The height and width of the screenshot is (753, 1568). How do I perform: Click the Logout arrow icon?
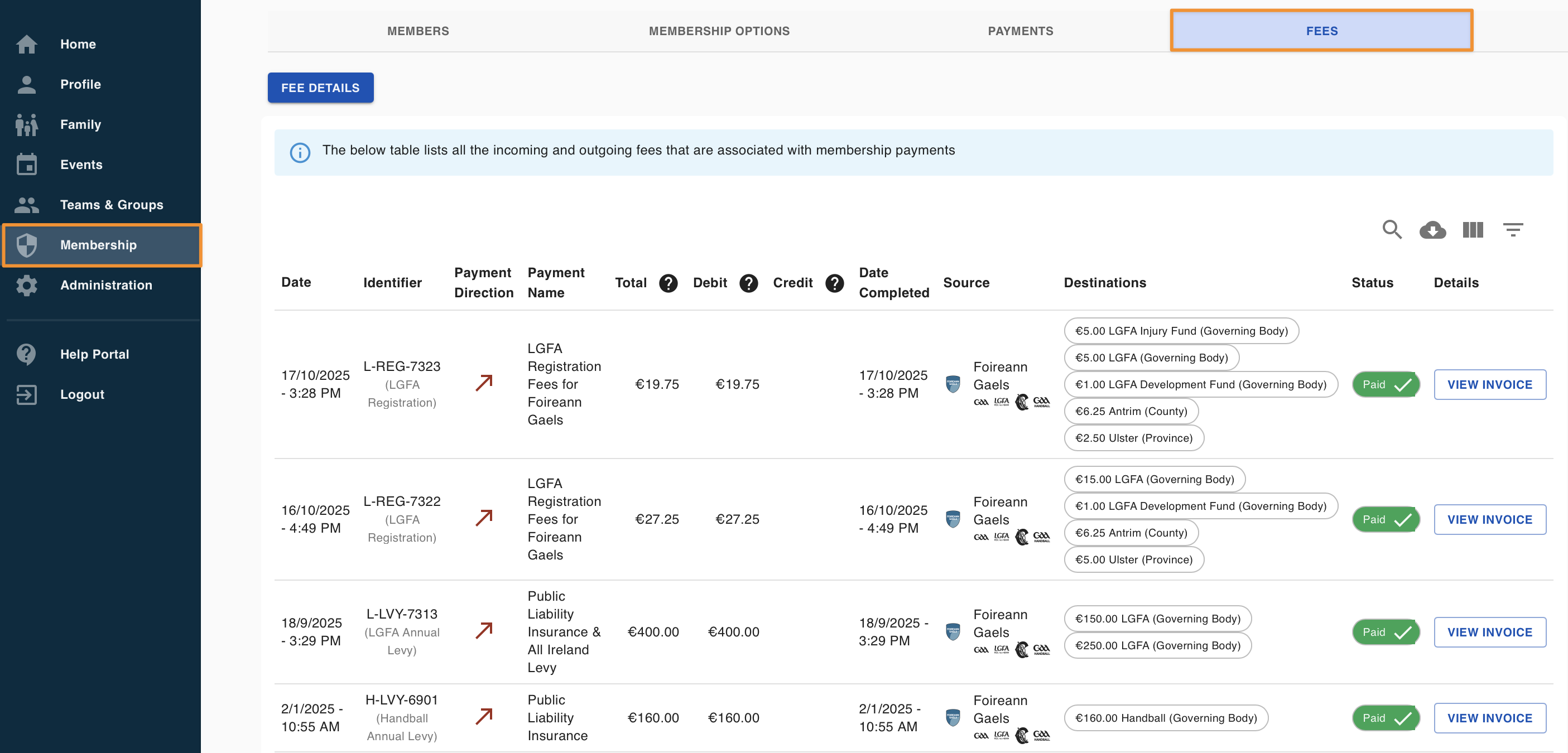[x=27, y=394]
